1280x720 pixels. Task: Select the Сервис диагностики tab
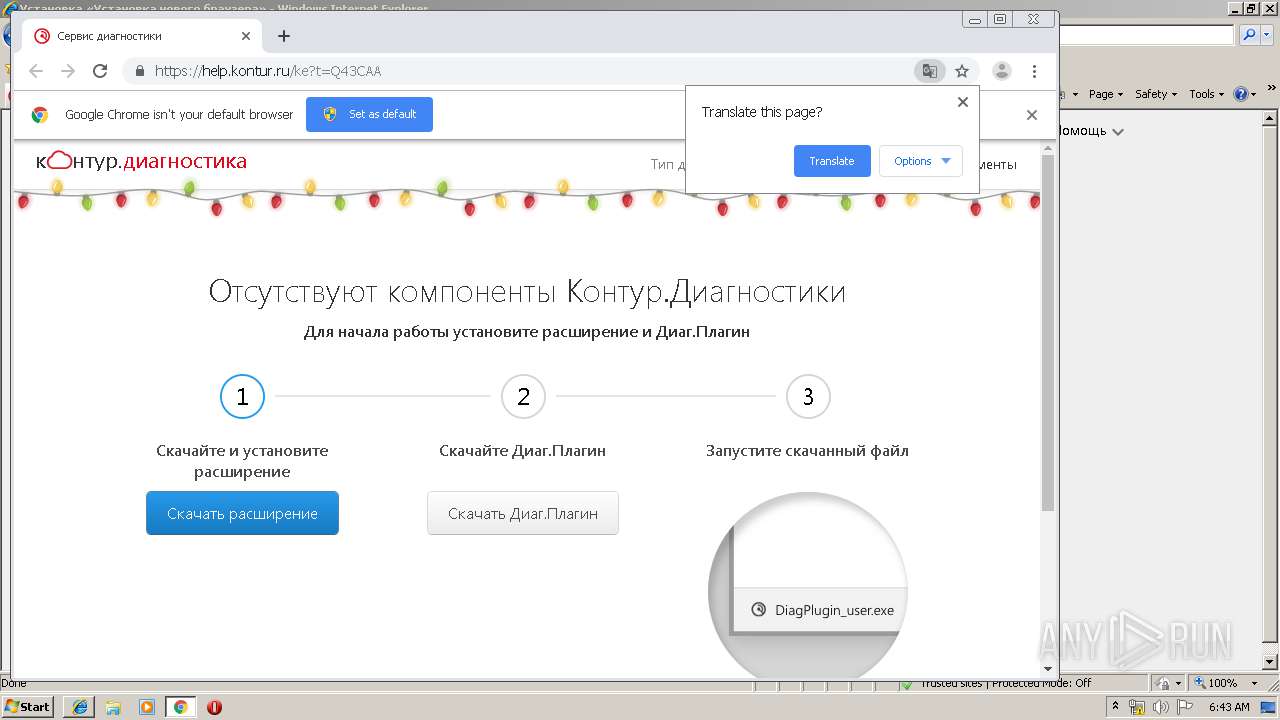click(141, 36)
